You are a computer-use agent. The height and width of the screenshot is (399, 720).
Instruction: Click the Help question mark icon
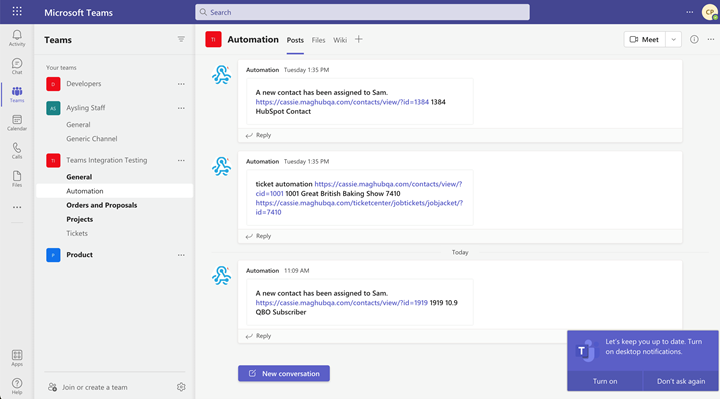point(17,386)
